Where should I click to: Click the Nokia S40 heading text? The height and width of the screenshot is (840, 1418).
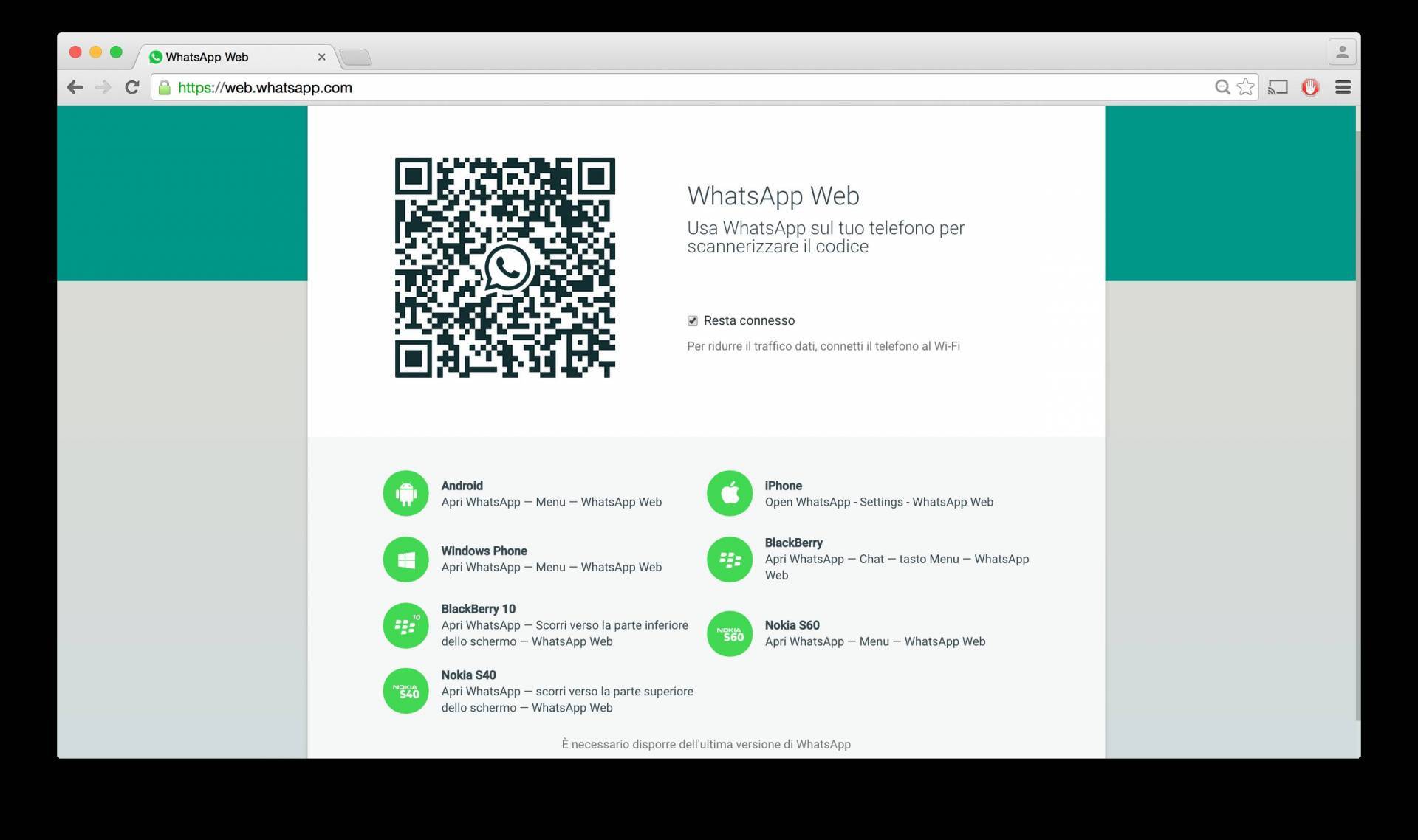(468, 675)
